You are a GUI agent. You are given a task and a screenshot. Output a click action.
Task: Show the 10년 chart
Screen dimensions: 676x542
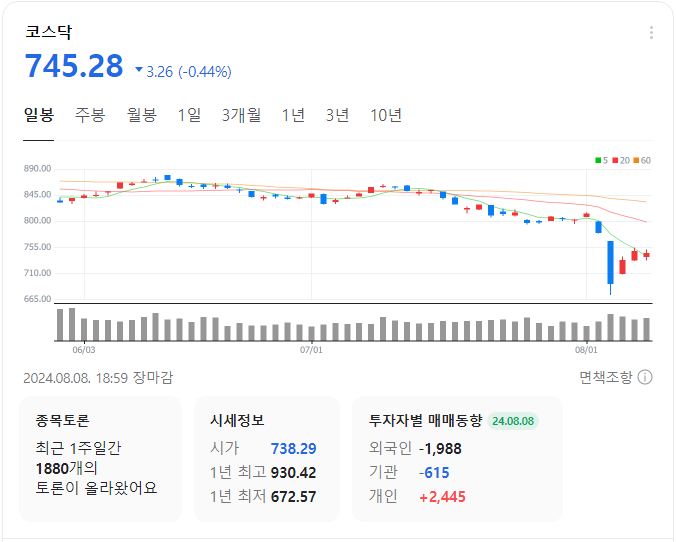pos(386,116)
